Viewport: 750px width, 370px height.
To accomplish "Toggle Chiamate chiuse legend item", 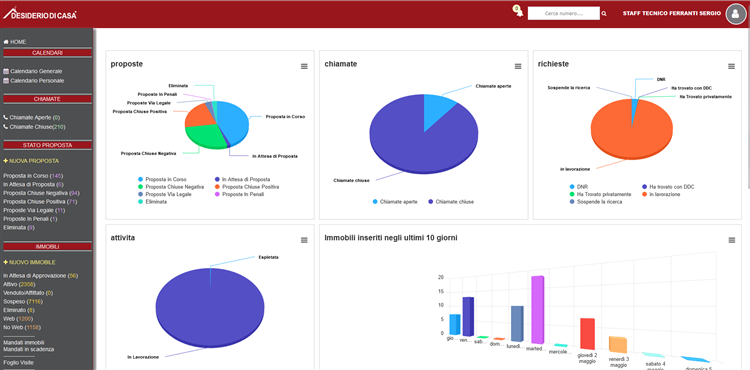I will click(x=451, y=202).
